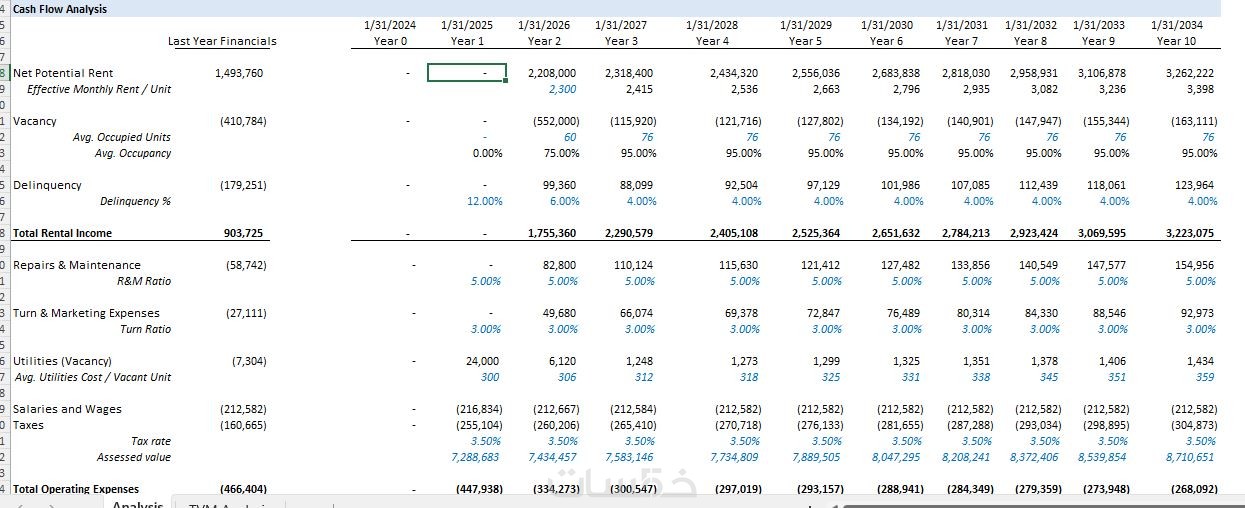This screenshot has width=1245, height=508.
Task: Click the Last Year Financials column heading
Action: [x=222, y=41]
